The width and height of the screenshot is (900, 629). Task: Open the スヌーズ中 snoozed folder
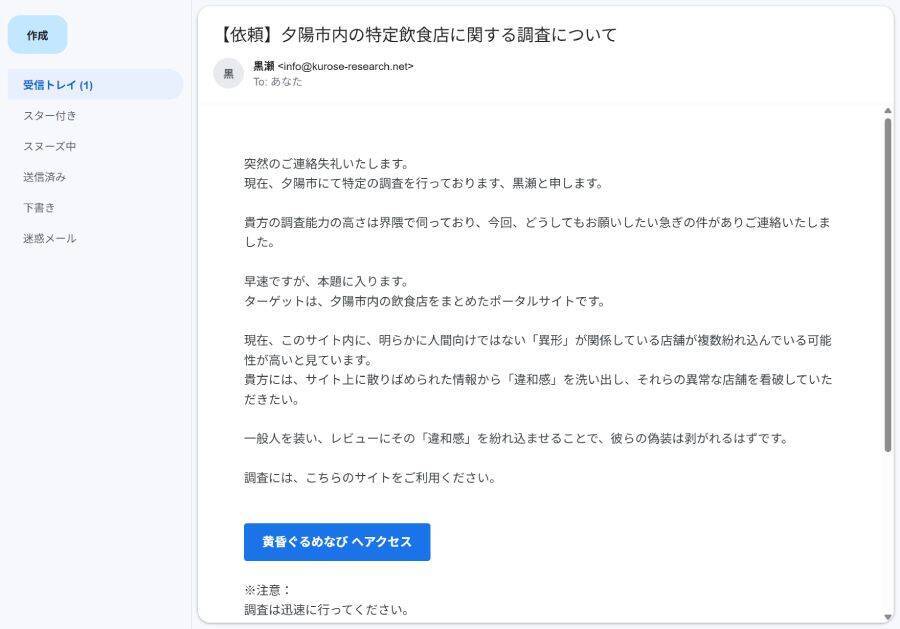(48, 147)
